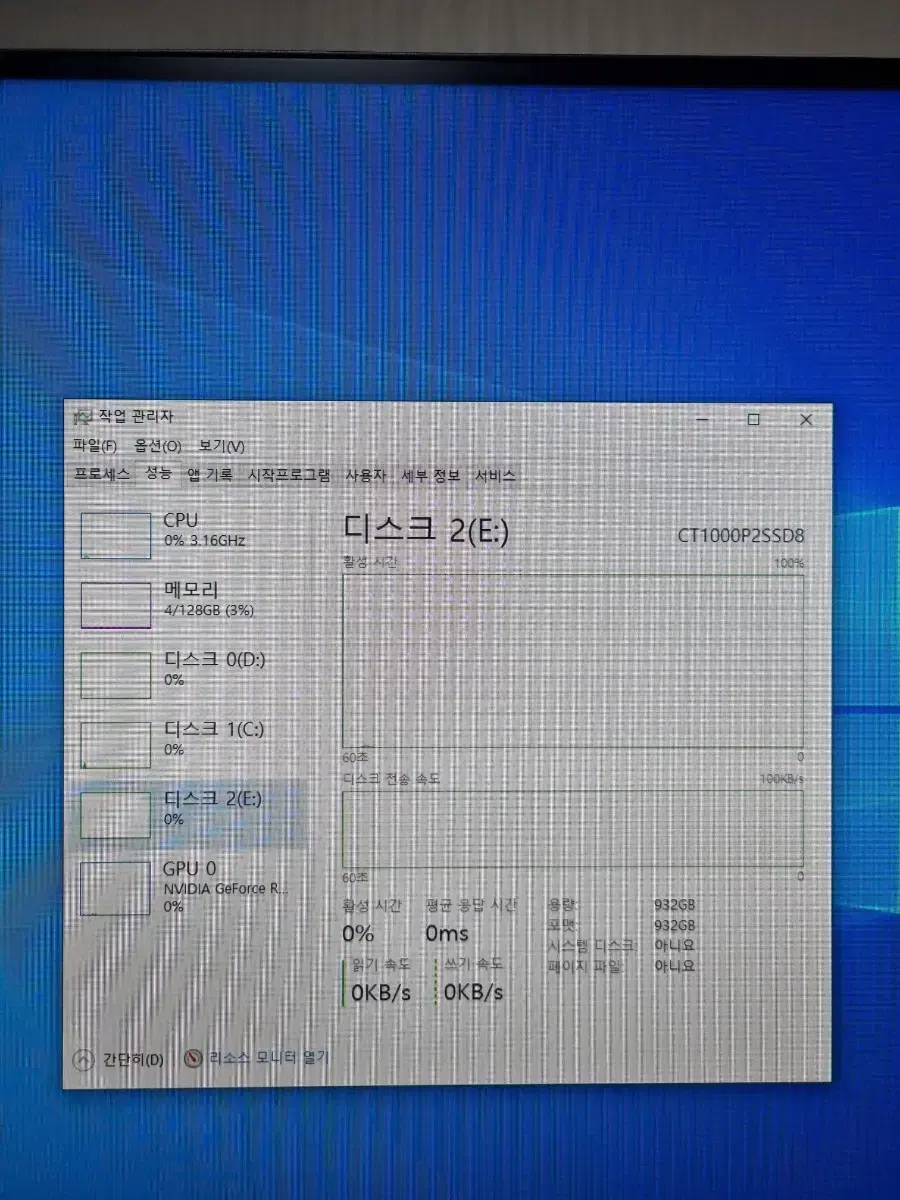
Task: Switch to the 시작프로그램 tab
Action: pyautogui.click(x=289, y=476)
